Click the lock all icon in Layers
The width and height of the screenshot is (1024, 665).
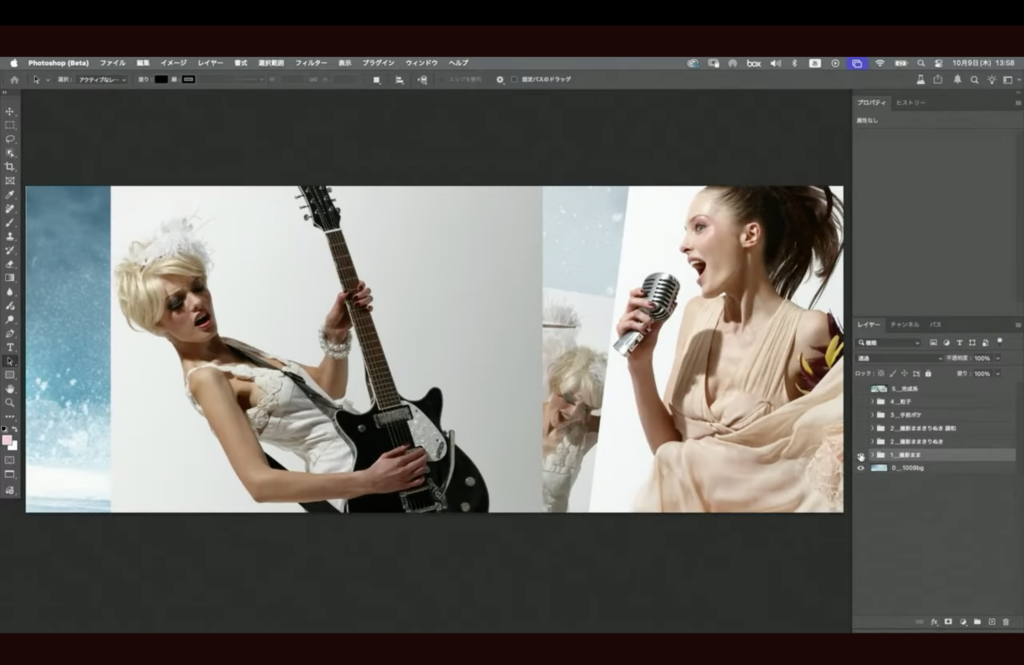click(x=928, y=373)
